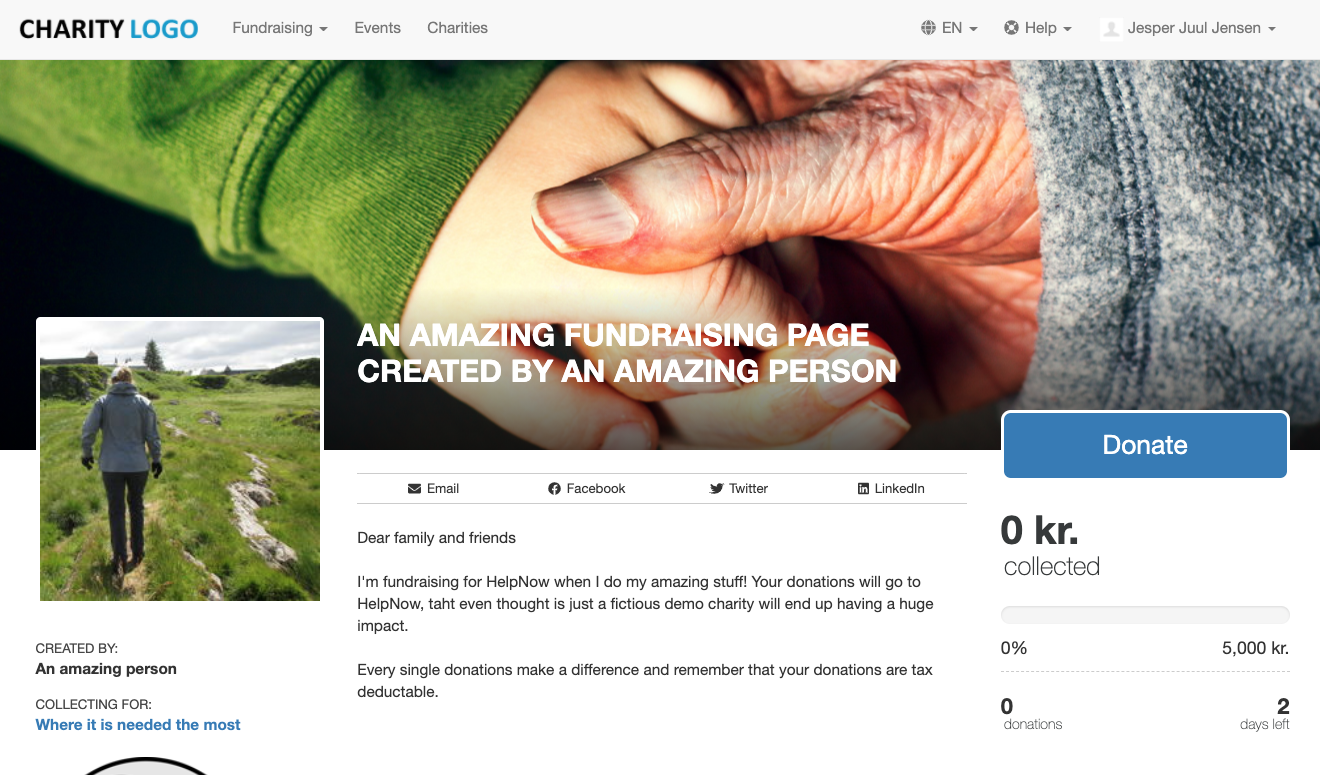Click the Charity Logo in header
The width and height of the screenshot is (1320, 775).
tap(109, 29)
